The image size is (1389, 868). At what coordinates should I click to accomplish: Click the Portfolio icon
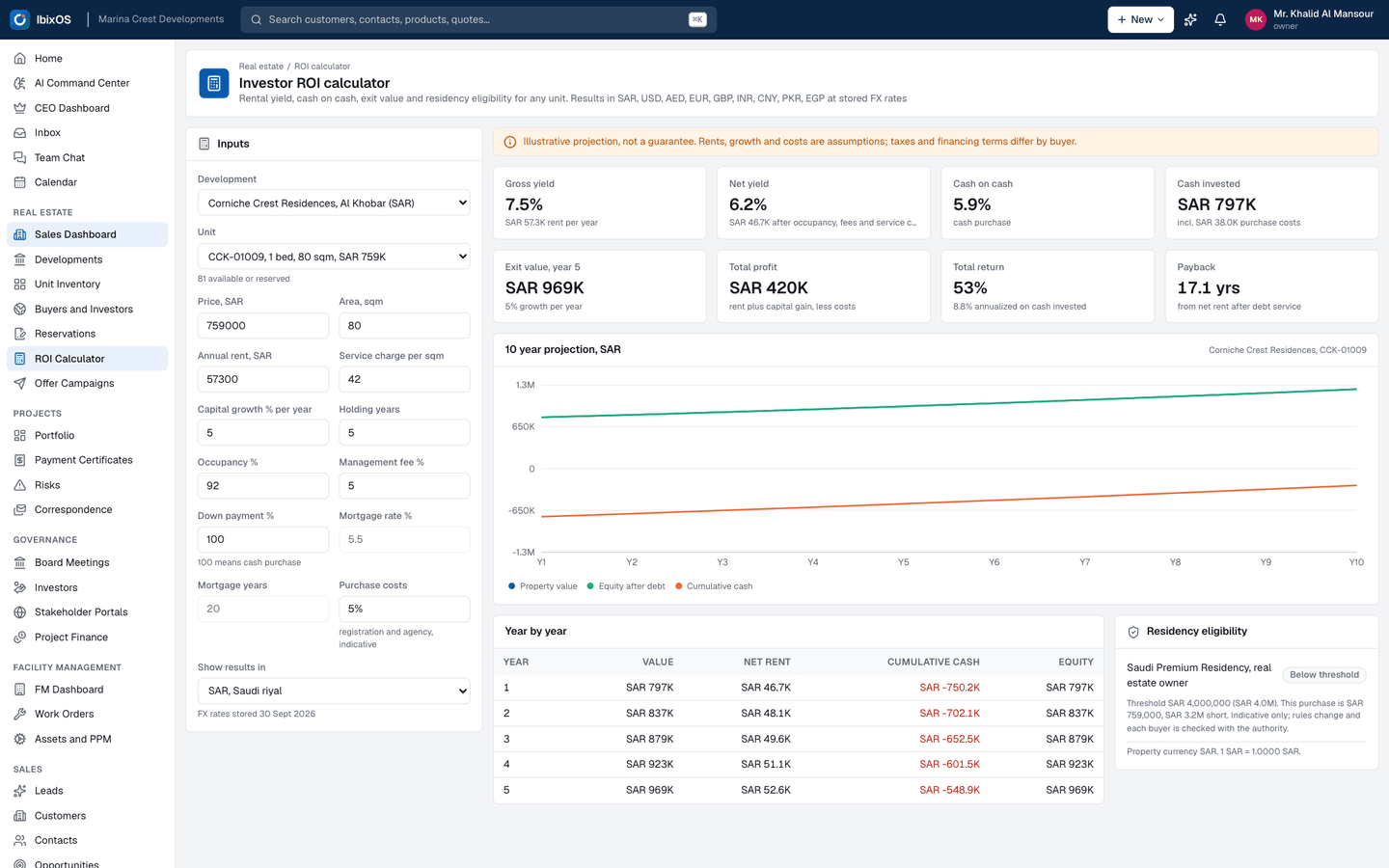[20, 436]
